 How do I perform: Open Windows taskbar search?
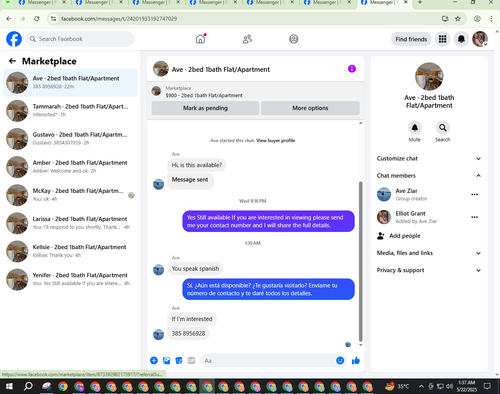[x=28, y=386]
